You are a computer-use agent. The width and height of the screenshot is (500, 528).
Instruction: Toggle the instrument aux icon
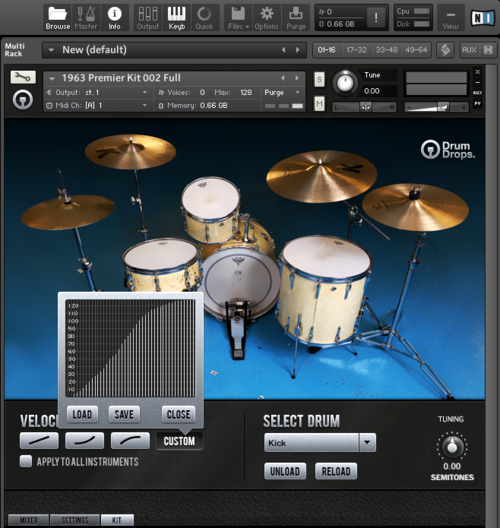click(477, 93)
